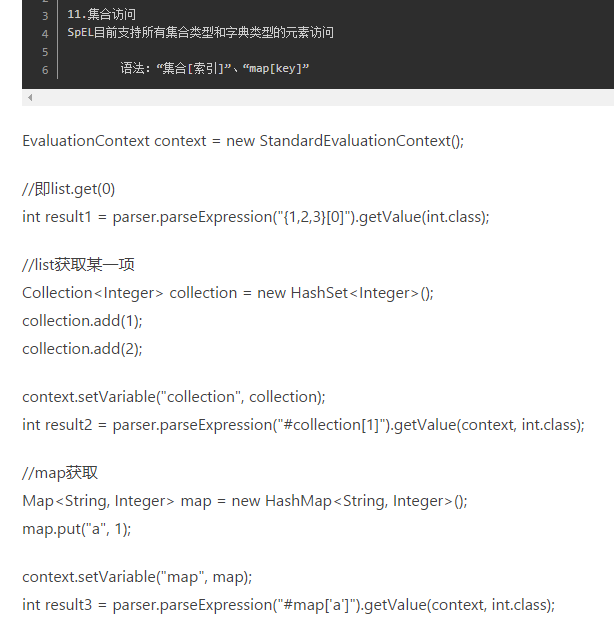
Task: Click the int result2 #collection[1] line
Action: 303,425
